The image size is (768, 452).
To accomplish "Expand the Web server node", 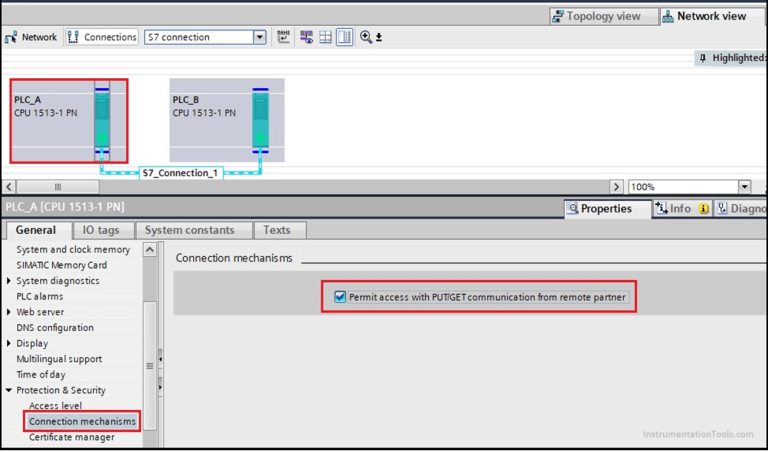I will (x=9, y=312).
